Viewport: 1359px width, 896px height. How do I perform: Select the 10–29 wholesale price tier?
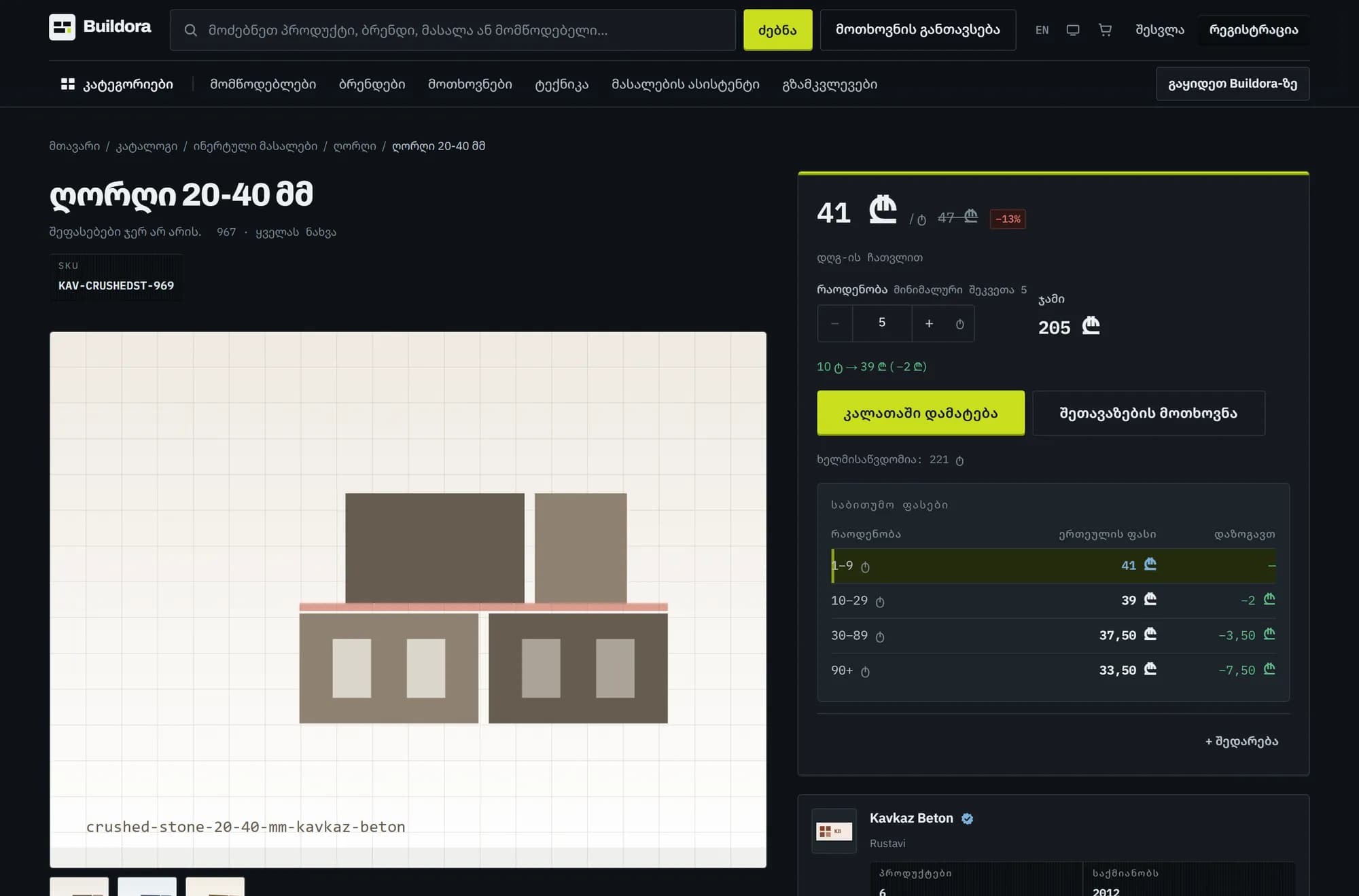1053,601
